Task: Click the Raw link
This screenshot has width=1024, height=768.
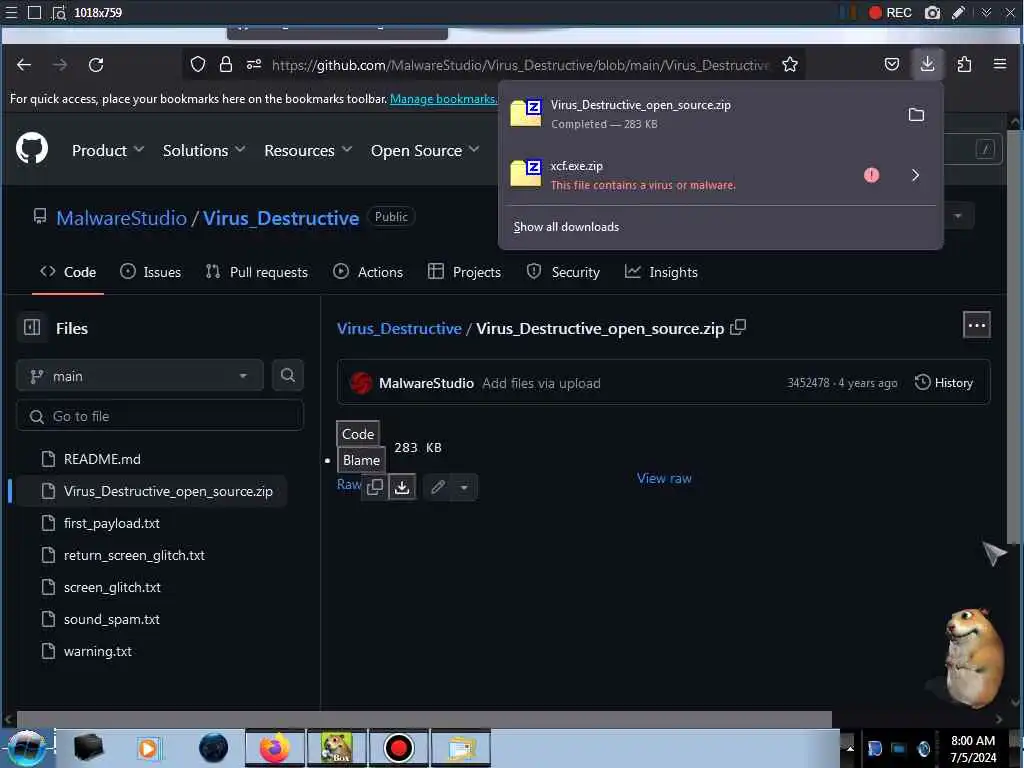Action: [349, 484]
